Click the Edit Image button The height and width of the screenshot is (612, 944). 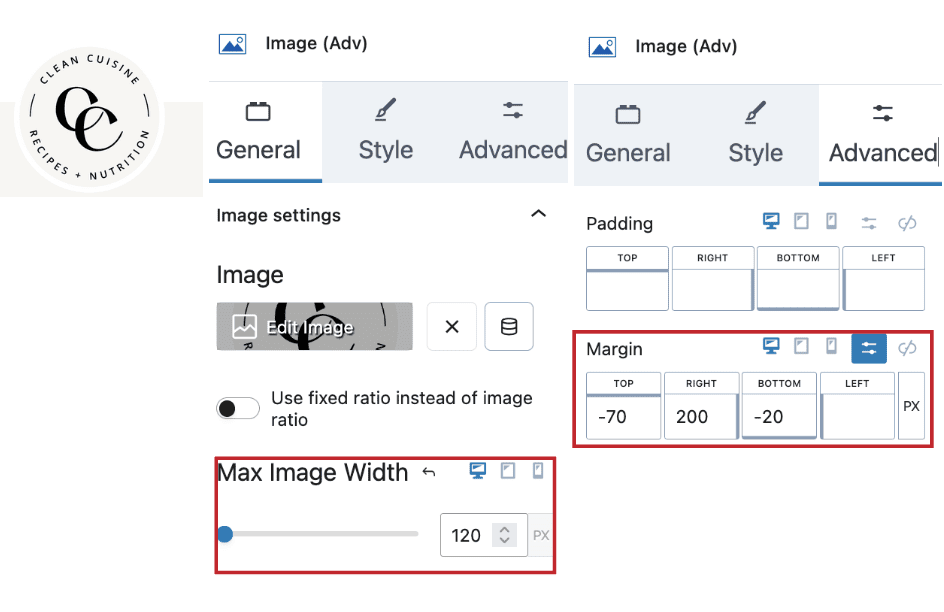click(x=315, y=327)
